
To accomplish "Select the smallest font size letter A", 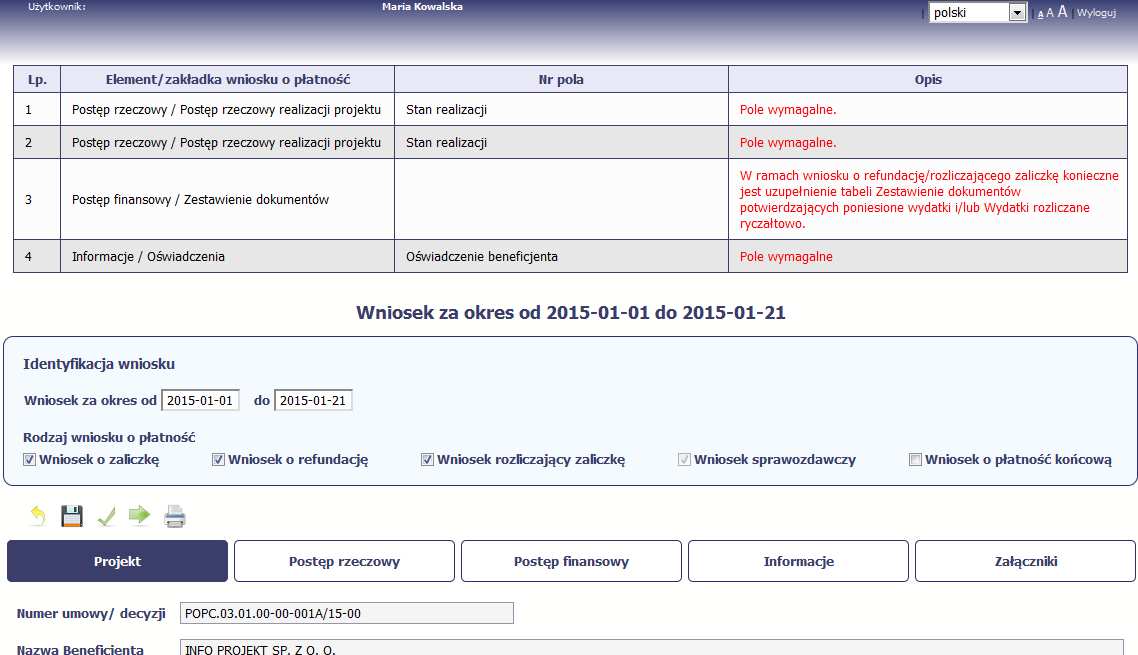I will click(x=1040, y=14).
